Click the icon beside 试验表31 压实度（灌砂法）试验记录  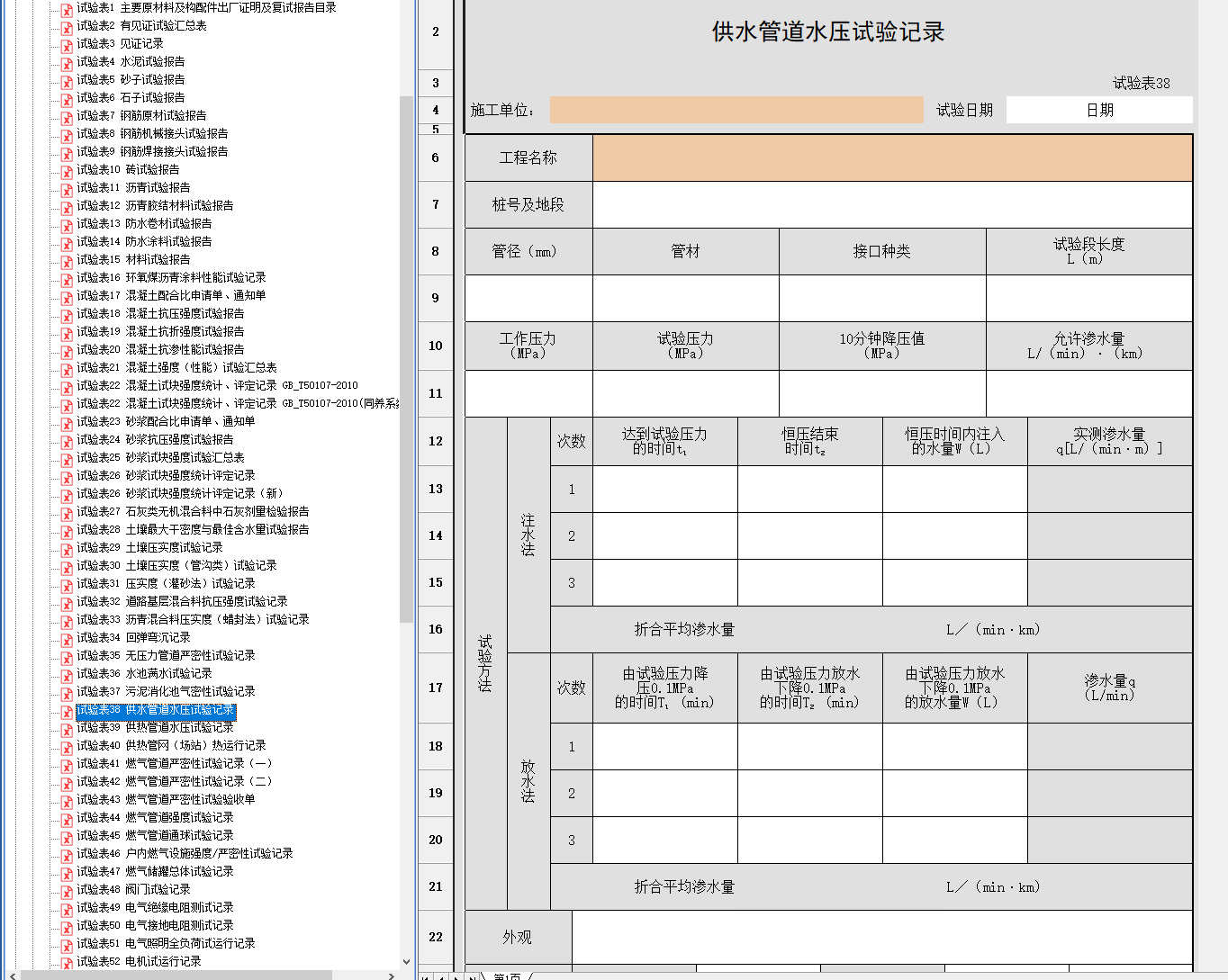point(67,585)
